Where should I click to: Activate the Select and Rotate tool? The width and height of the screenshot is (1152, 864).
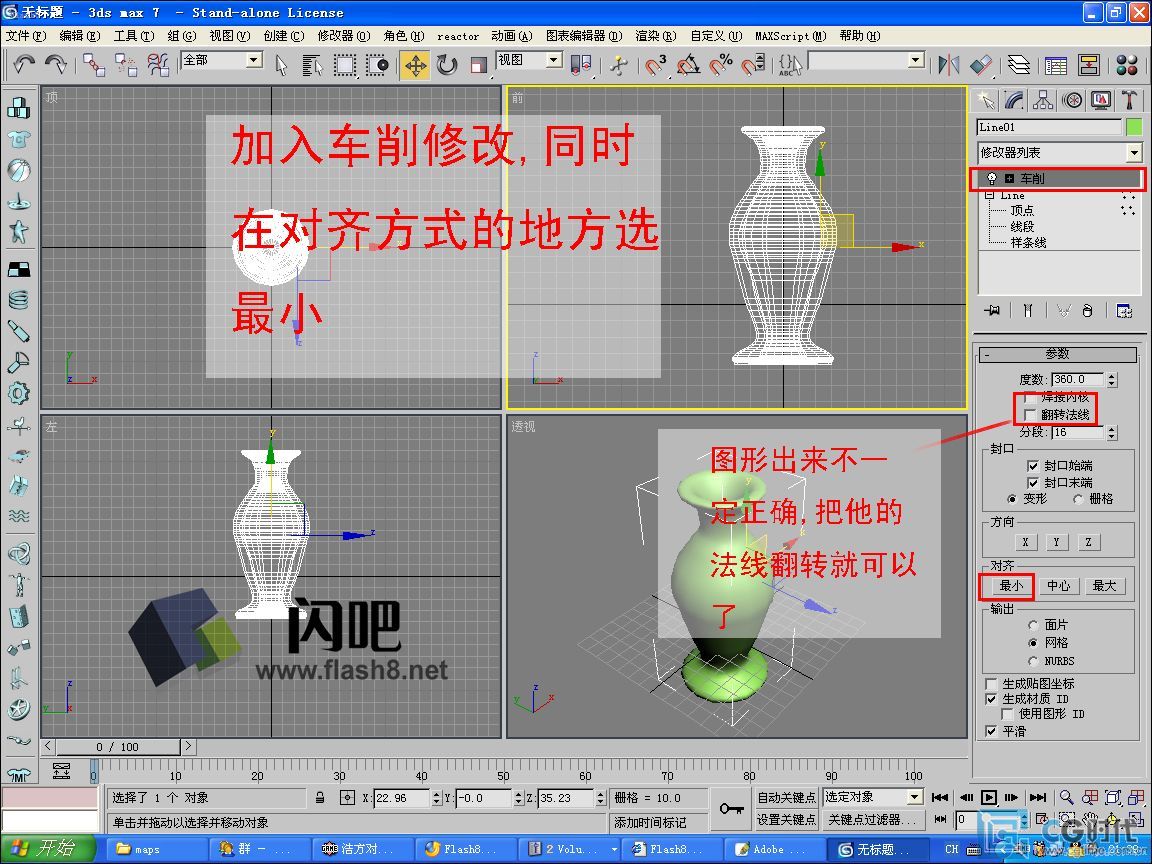point(446,65)
